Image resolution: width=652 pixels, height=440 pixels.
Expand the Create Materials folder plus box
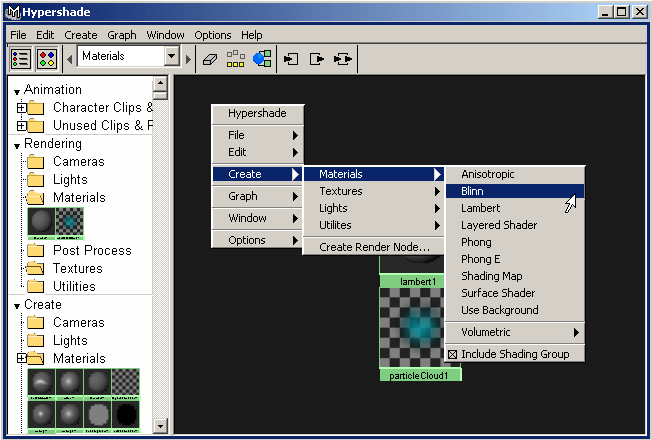tap(21, 358)
